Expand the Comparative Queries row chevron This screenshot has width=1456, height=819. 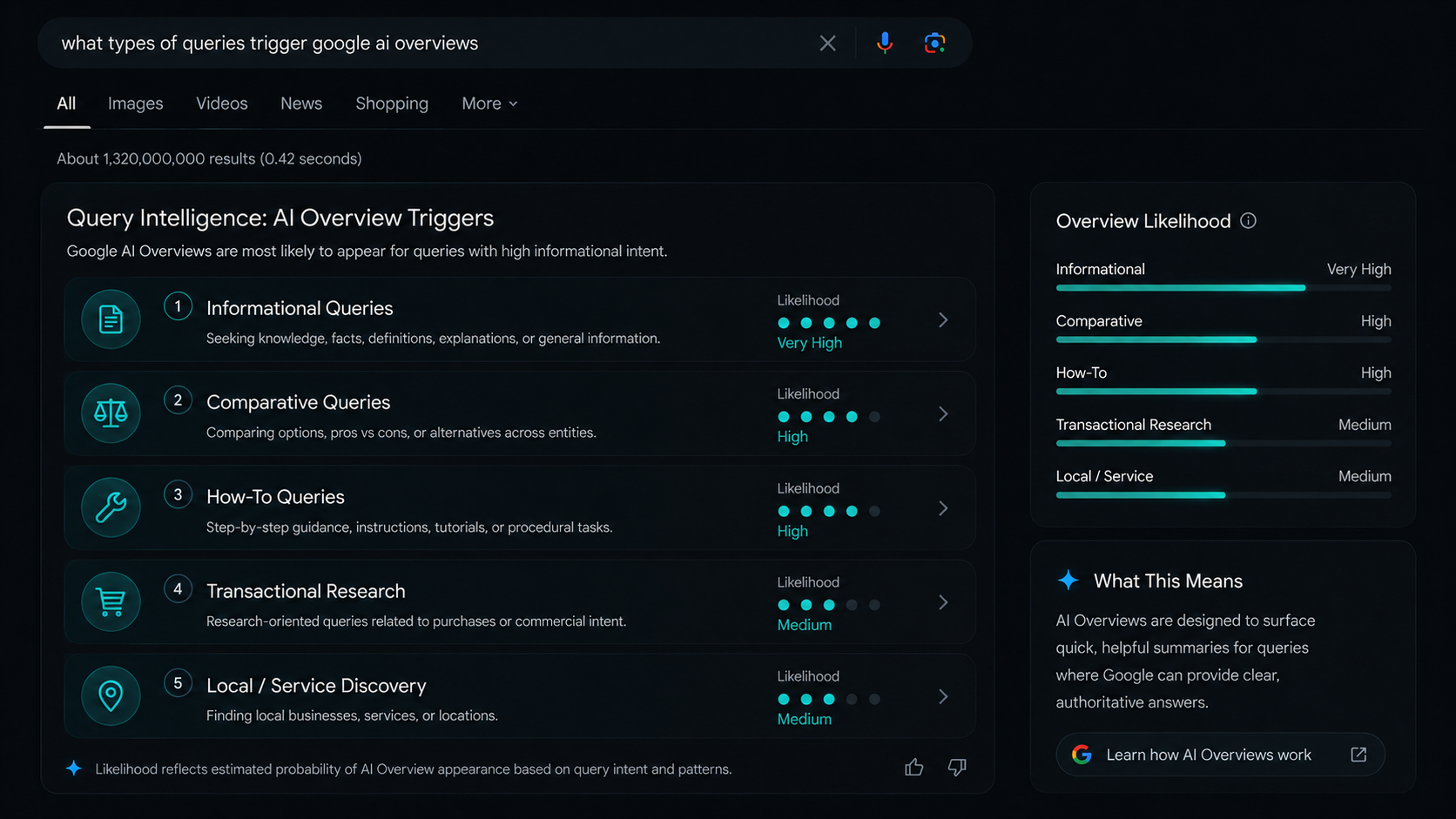[x=943, y=414]
